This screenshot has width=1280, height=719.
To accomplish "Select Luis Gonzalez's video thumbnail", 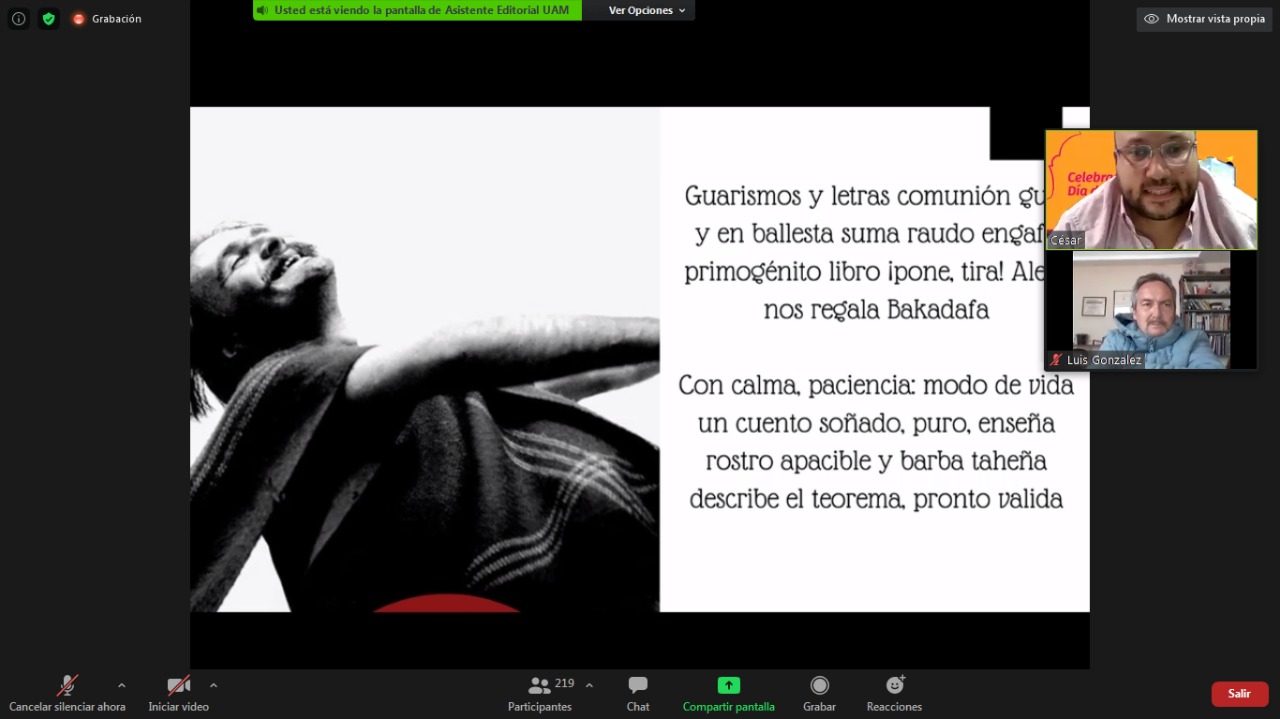I will pyautogui.click(x=1151, y=310).
